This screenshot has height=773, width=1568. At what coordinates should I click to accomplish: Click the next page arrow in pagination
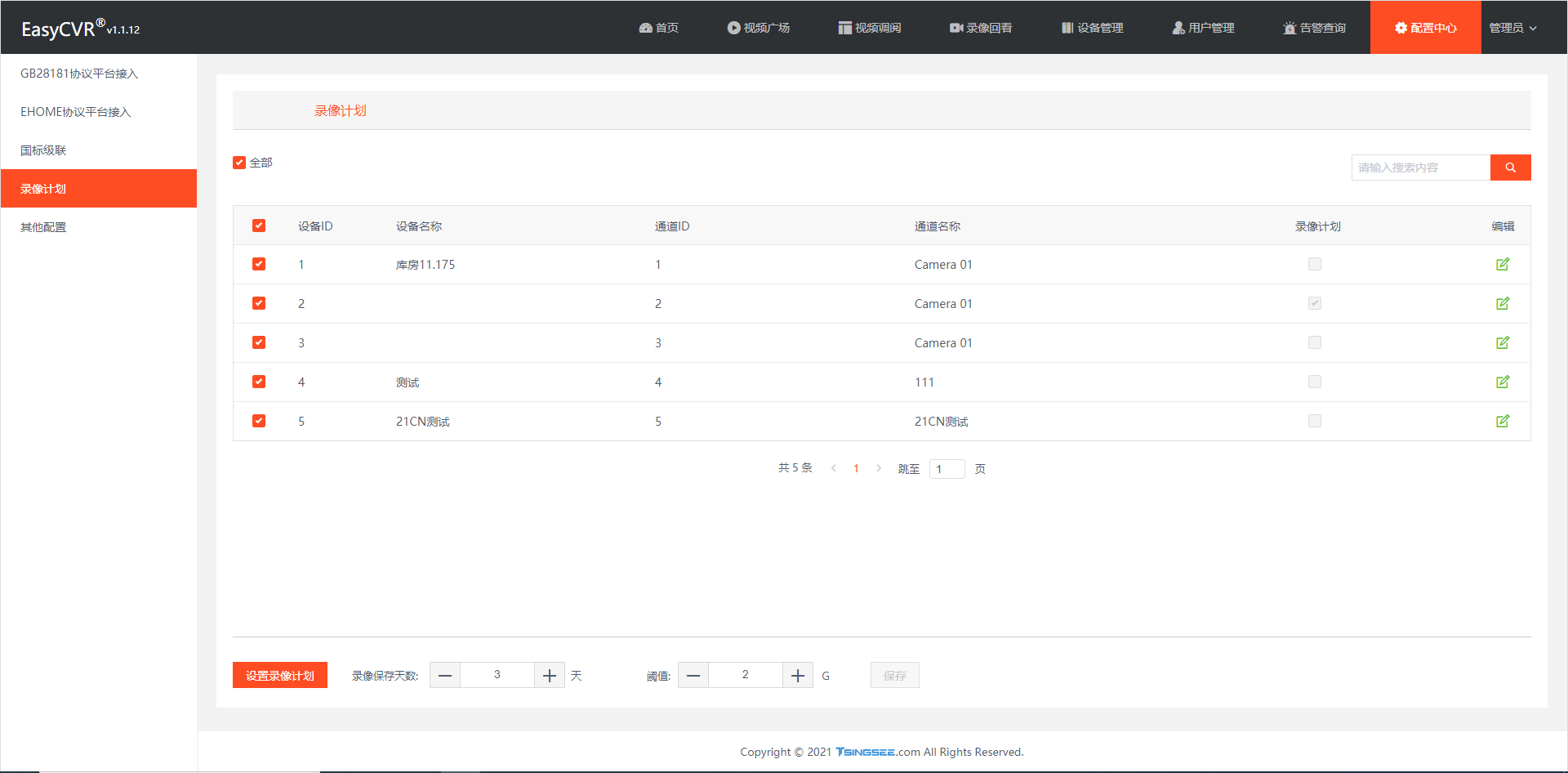[879, 468]
